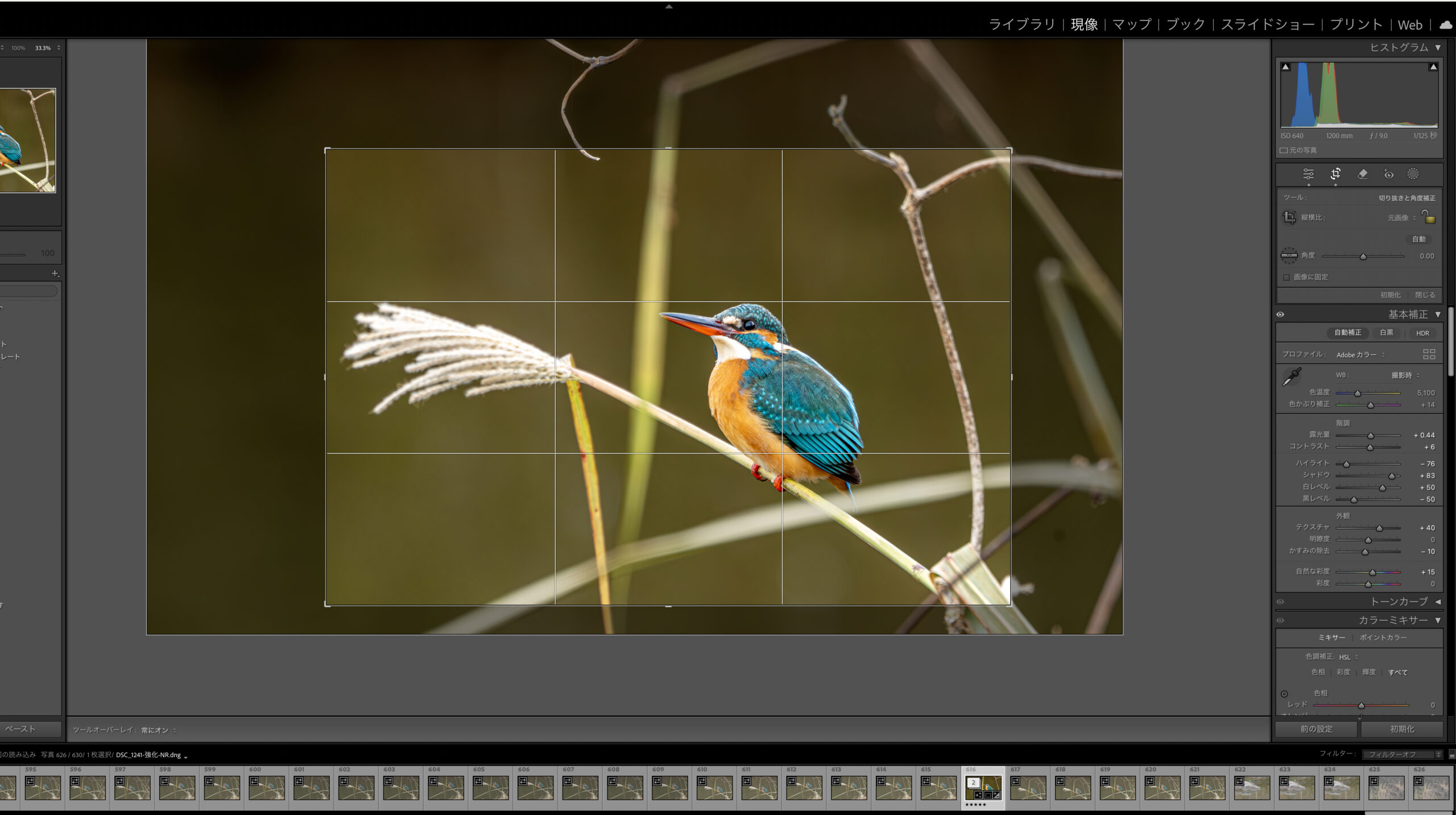Click the 33.3% zoom level
The image size is (1456, 815).
43,48
